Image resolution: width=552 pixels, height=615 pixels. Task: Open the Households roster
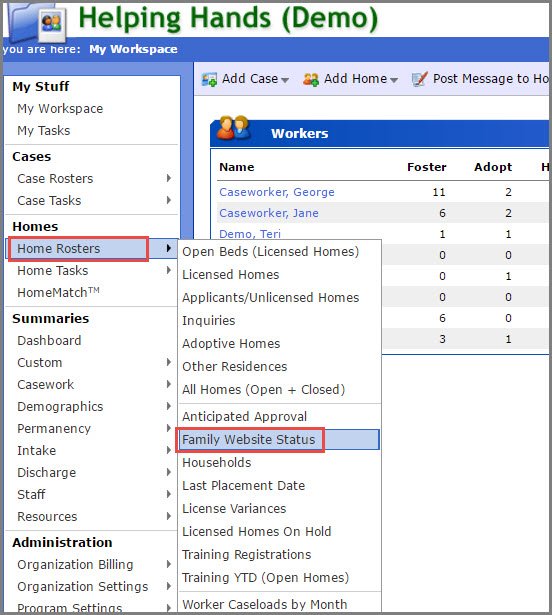pos(217,463)
